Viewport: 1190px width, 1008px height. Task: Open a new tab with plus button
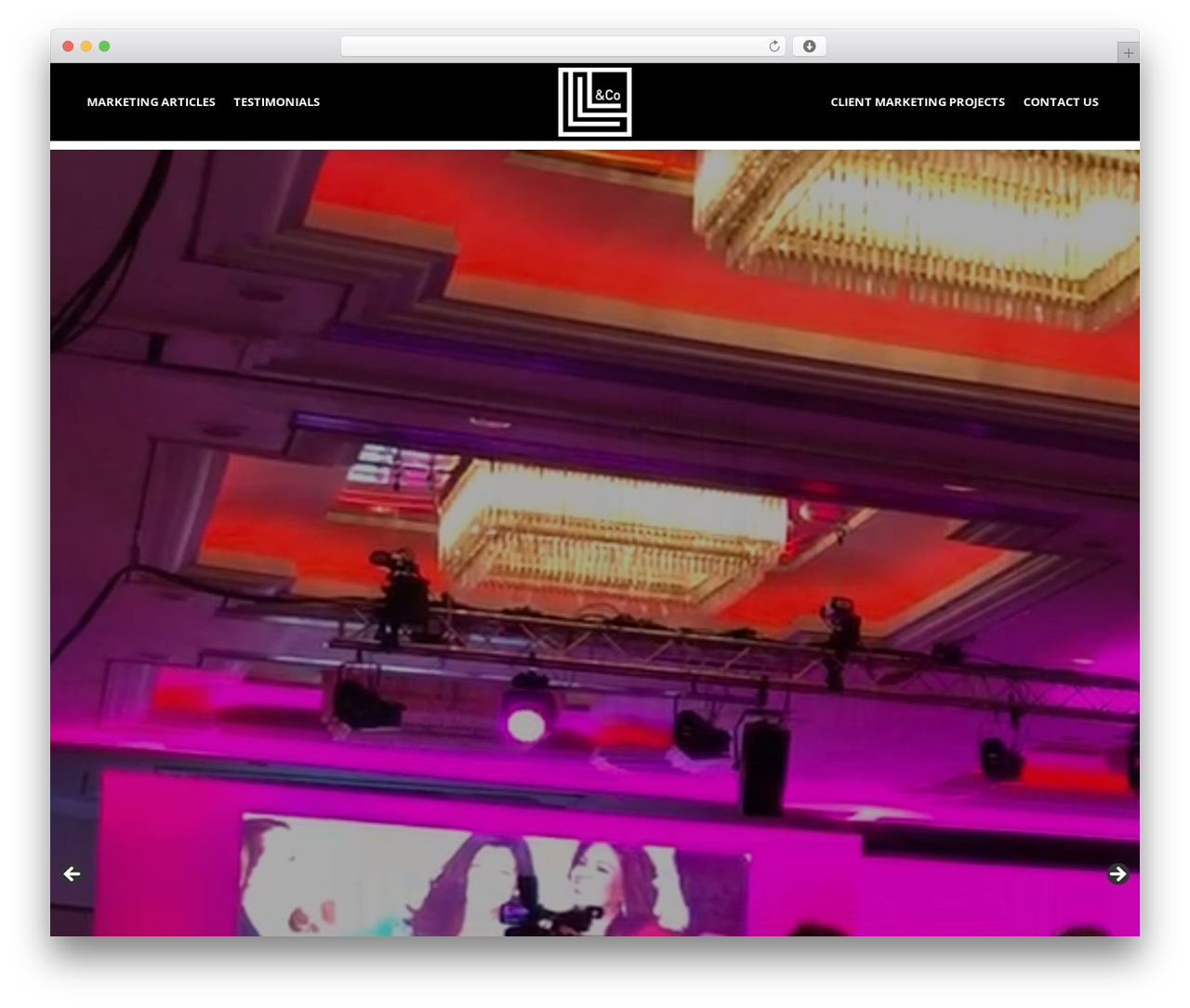coord(1128,53)
